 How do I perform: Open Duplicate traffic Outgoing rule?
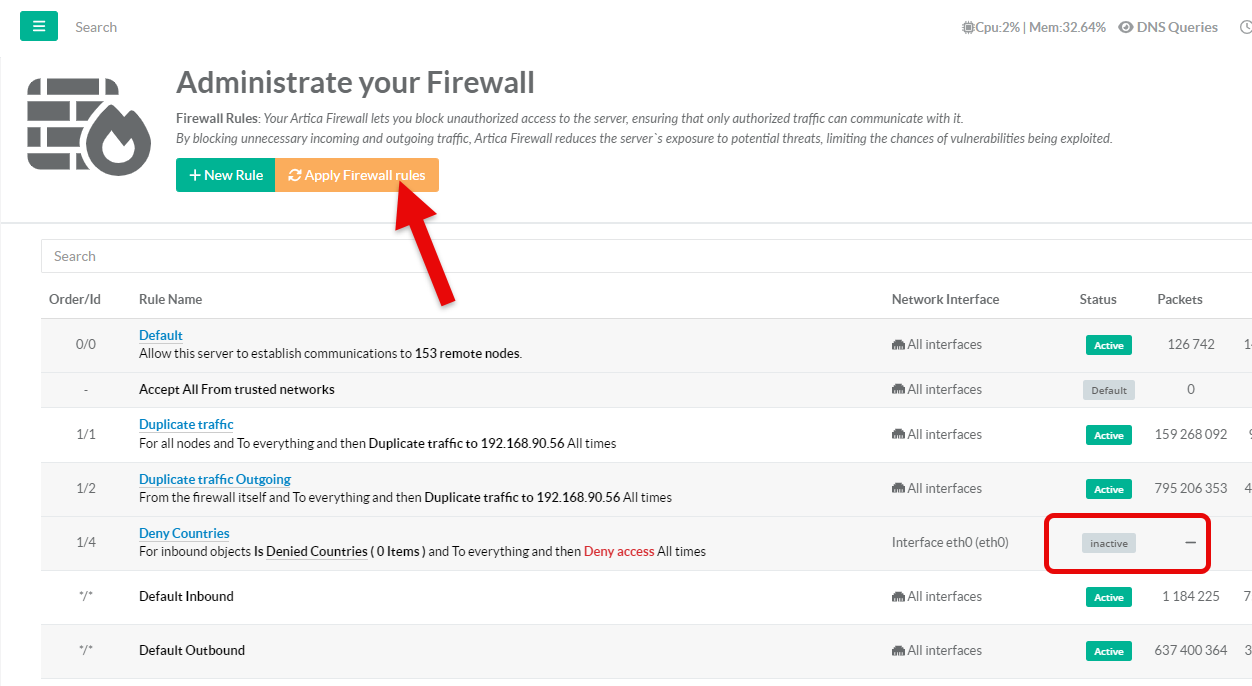pos(215,479)
